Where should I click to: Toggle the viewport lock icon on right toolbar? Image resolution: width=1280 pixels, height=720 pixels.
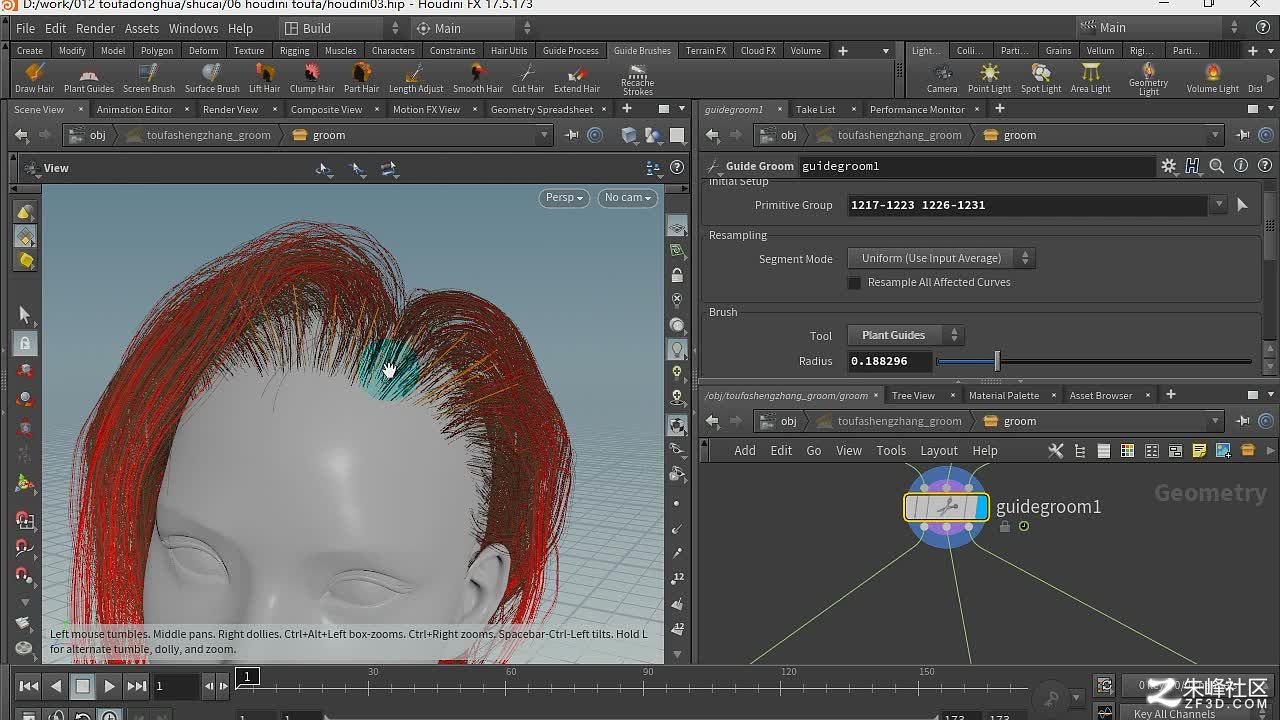pos(677,275)
